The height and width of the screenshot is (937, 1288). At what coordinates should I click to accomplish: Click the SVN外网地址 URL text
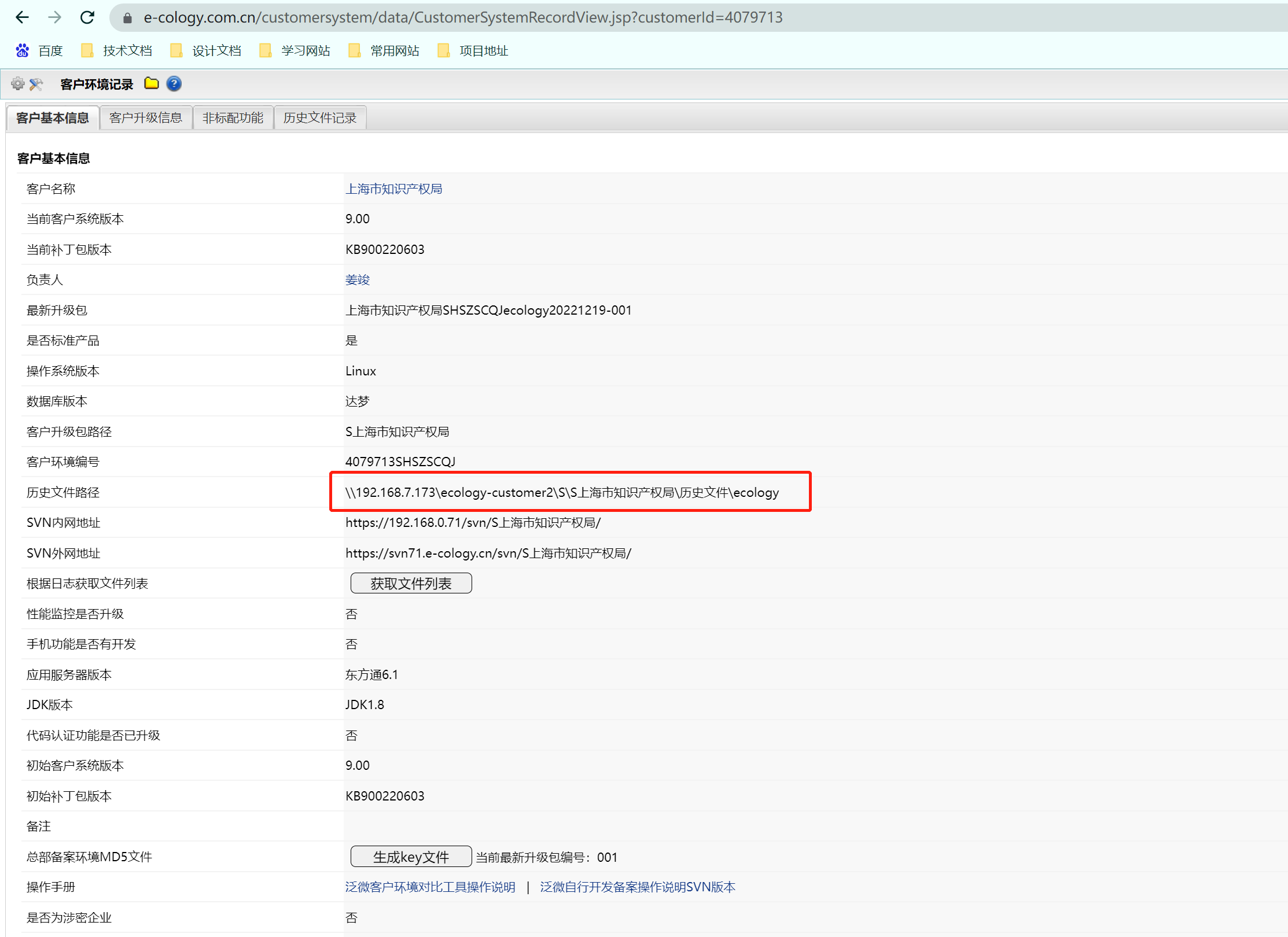pyautogui.click(x=488, y=554)
